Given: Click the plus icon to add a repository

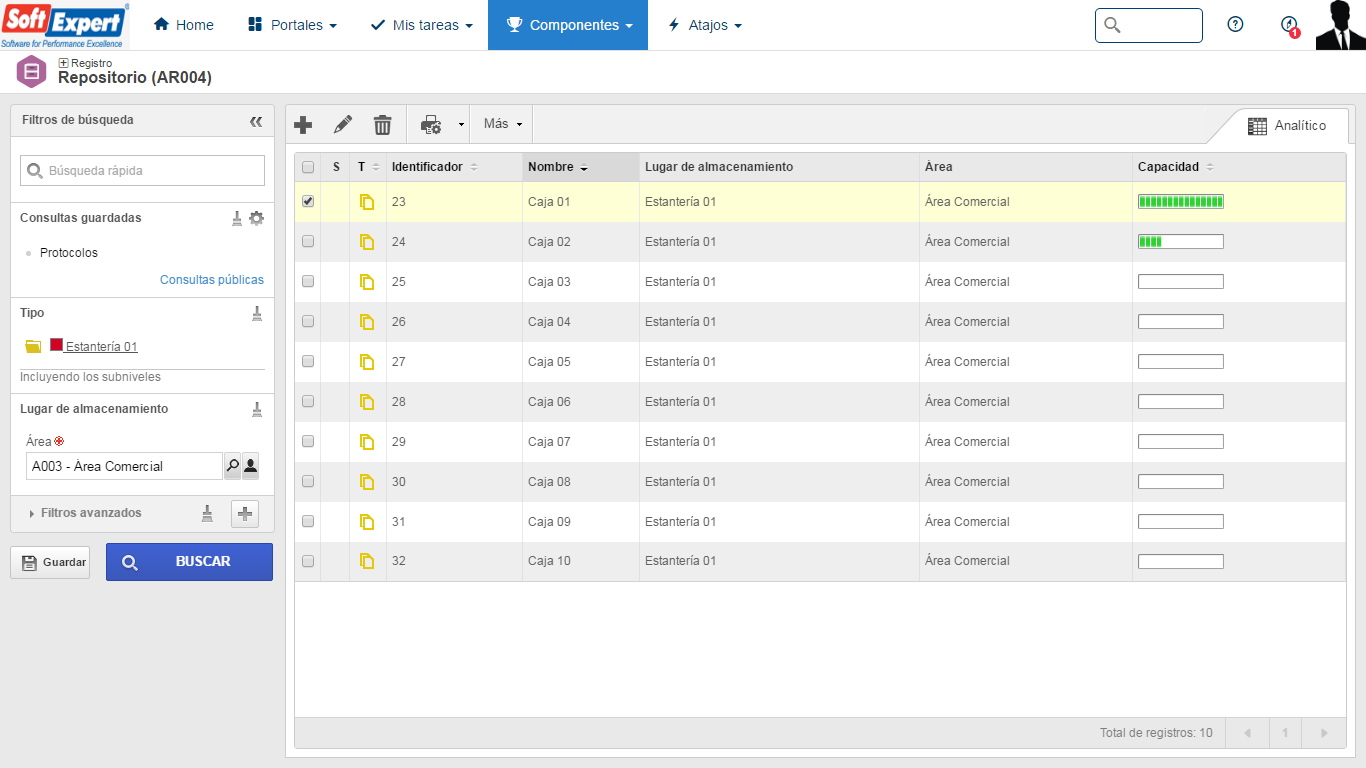Looking at the screenshot, I should pyautogui.click(x=303, y=124).
